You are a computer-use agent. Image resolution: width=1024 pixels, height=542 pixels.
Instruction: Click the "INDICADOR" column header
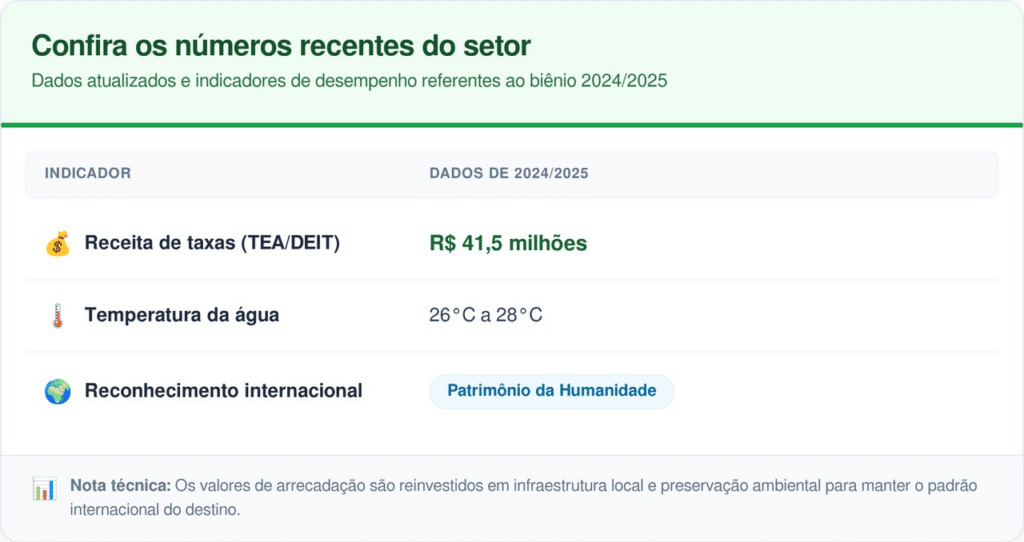(x=88, y=174)
